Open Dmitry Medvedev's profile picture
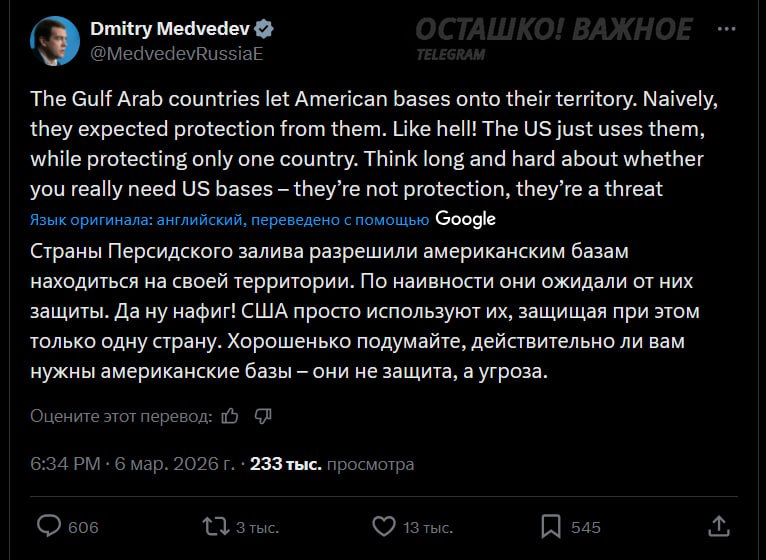The image size is (766, 560). click(x=54, y=41)
